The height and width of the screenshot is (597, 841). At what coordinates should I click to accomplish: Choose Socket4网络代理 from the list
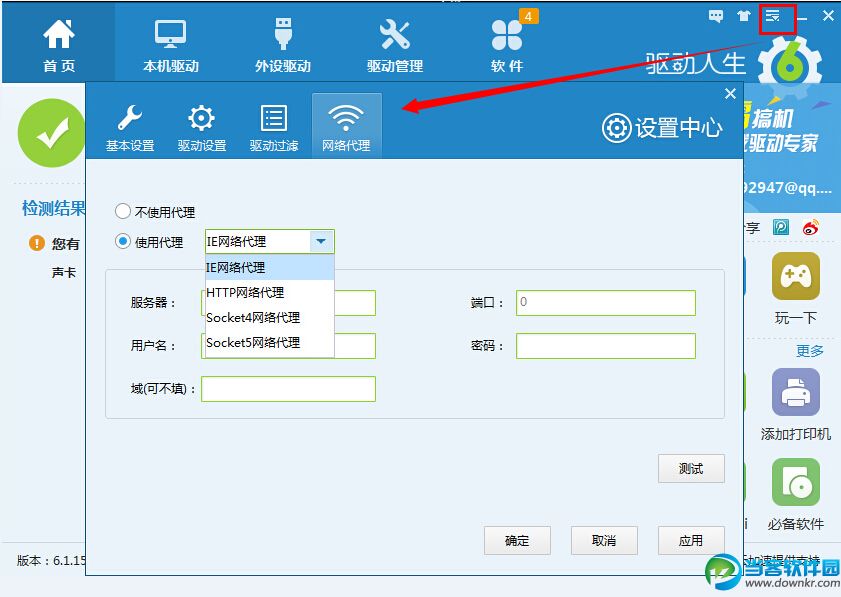point(269,318)
